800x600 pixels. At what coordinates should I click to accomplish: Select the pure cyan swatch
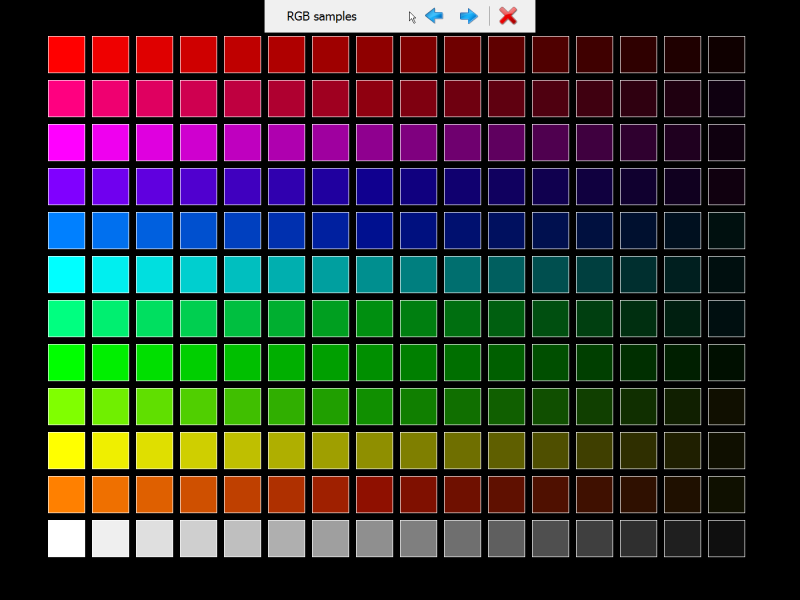[x=66, y=274]
